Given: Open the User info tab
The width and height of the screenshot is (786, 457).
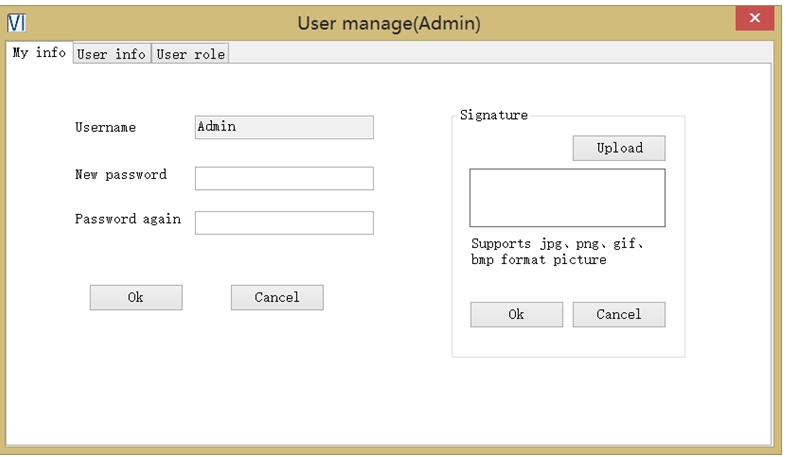Looking at the screenshot, I should [111, 54].
